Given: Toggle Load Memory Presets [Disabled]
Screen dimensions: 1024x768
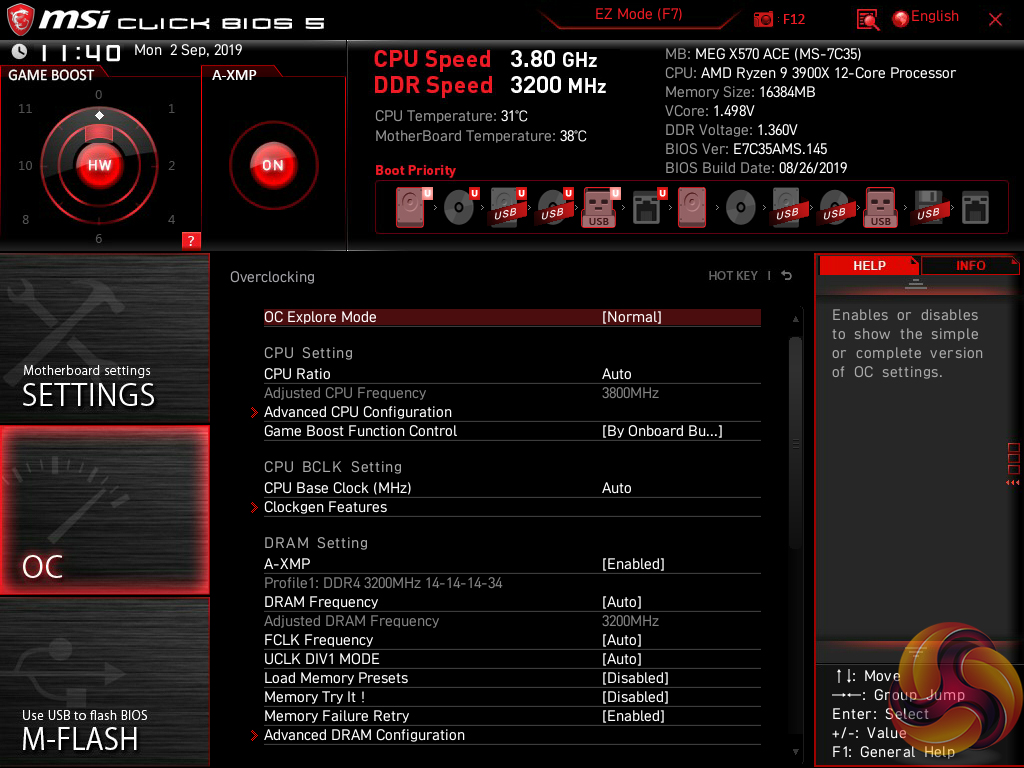Looking at the screenshot, I should point(512,678).
